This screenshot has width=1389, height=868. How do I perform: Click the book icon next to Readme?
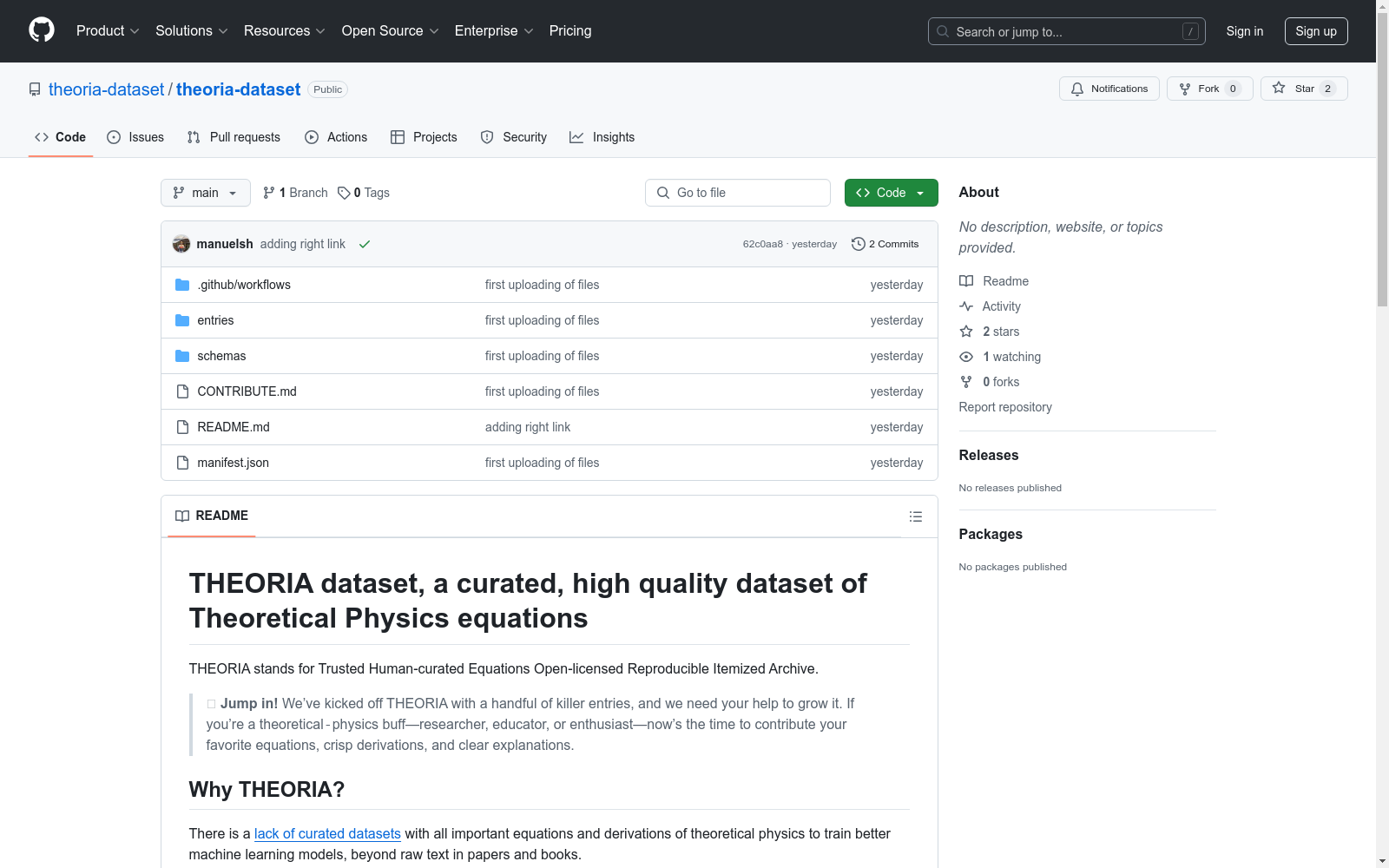(966, 281)
